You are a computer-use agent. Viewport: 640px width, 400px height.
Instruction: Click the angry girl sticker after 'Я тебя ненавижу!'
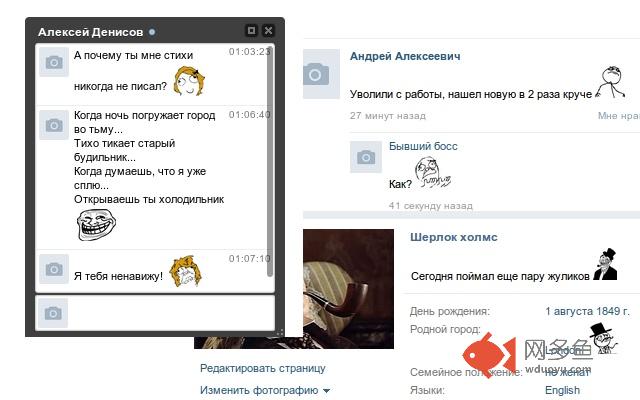[x=186, y=271]
